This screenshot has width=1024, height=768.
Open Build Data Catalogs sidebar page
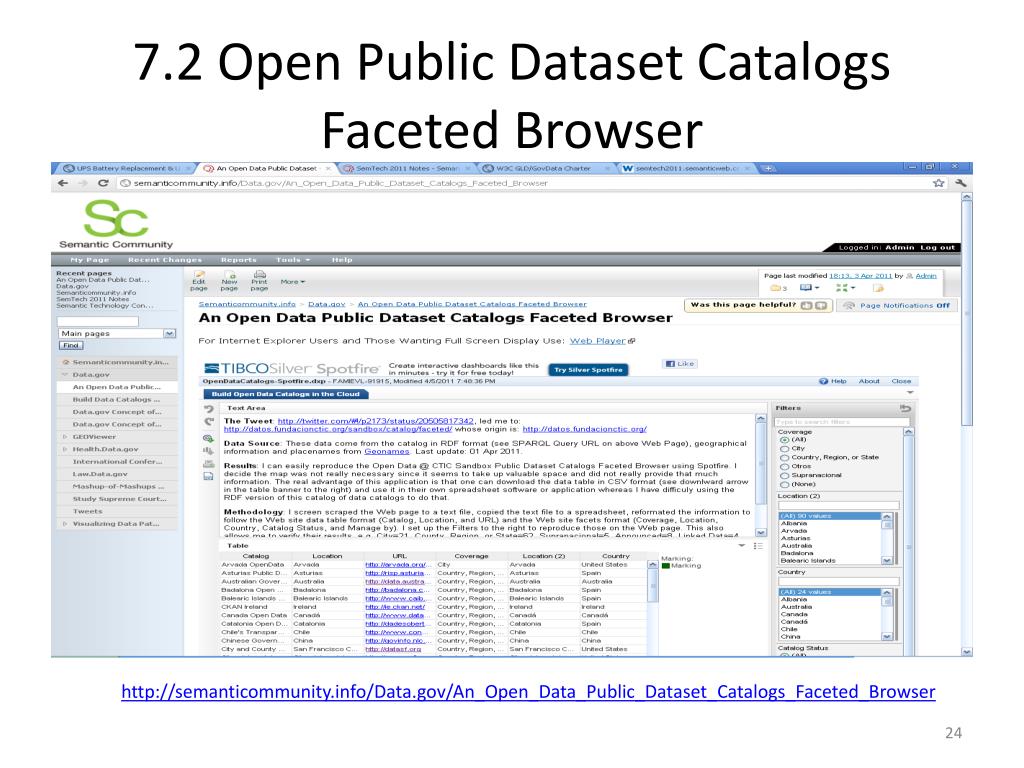(x=116, y=400)
